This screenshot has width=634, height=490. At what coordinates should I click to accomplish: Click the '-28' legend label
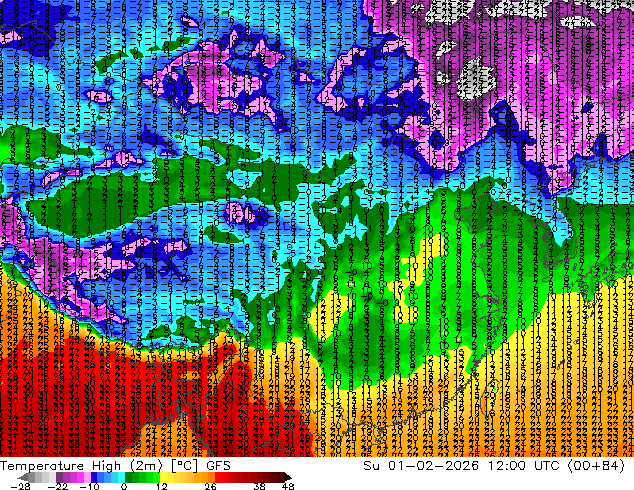[x=20, y=486]
